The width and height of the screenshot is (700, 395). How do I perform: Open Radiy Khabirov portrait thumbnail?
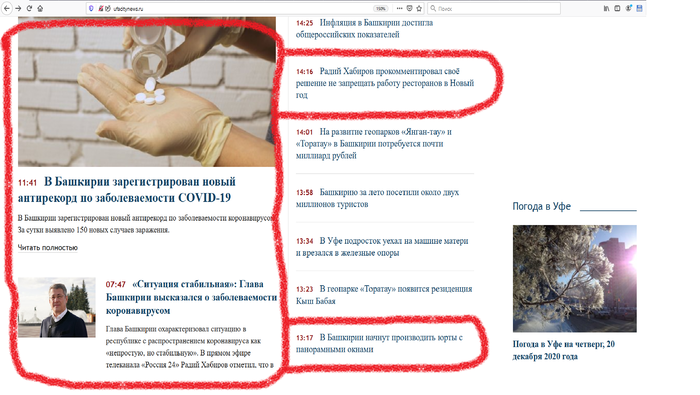point(57,307)
